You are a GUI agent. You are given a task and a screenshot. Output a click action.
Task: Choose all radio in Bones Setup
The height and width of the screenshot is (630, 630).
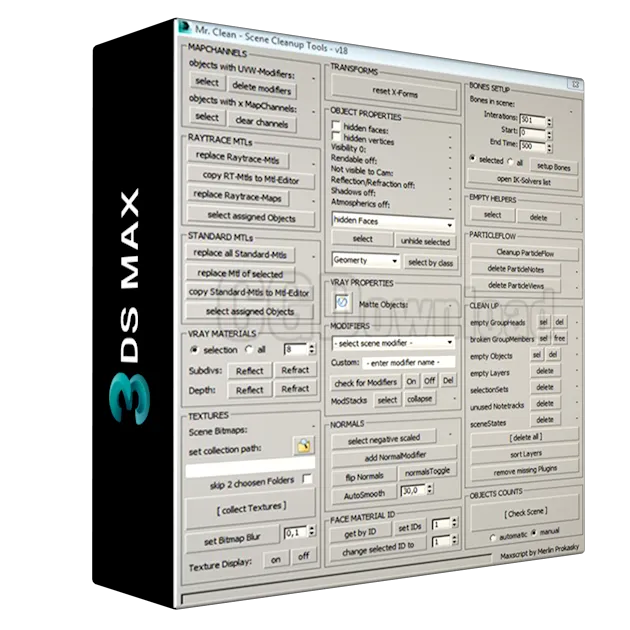click(x=510, y=162)
